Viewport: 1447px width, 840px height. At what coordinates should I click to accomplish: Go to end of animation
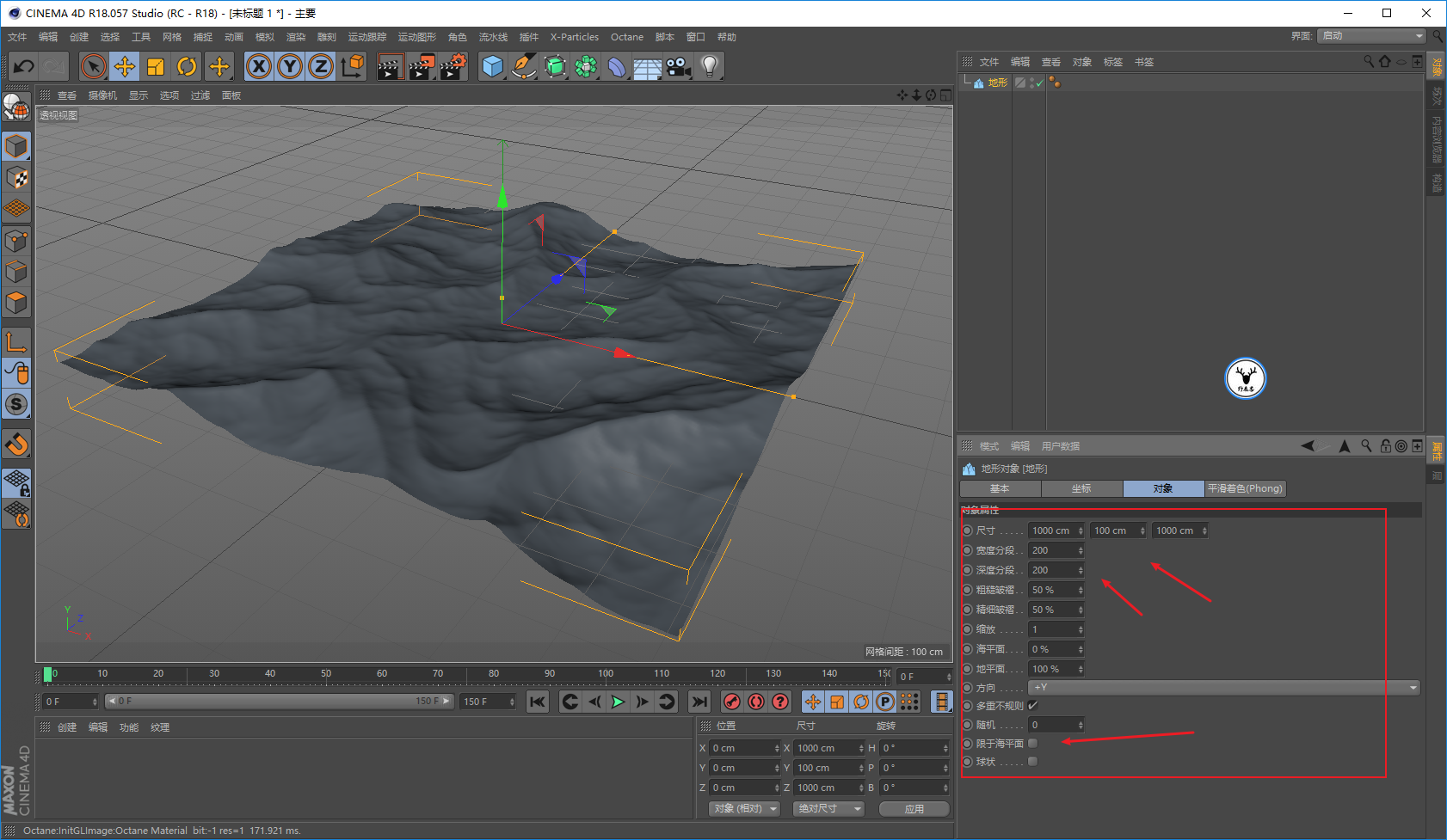click(699, 702)
